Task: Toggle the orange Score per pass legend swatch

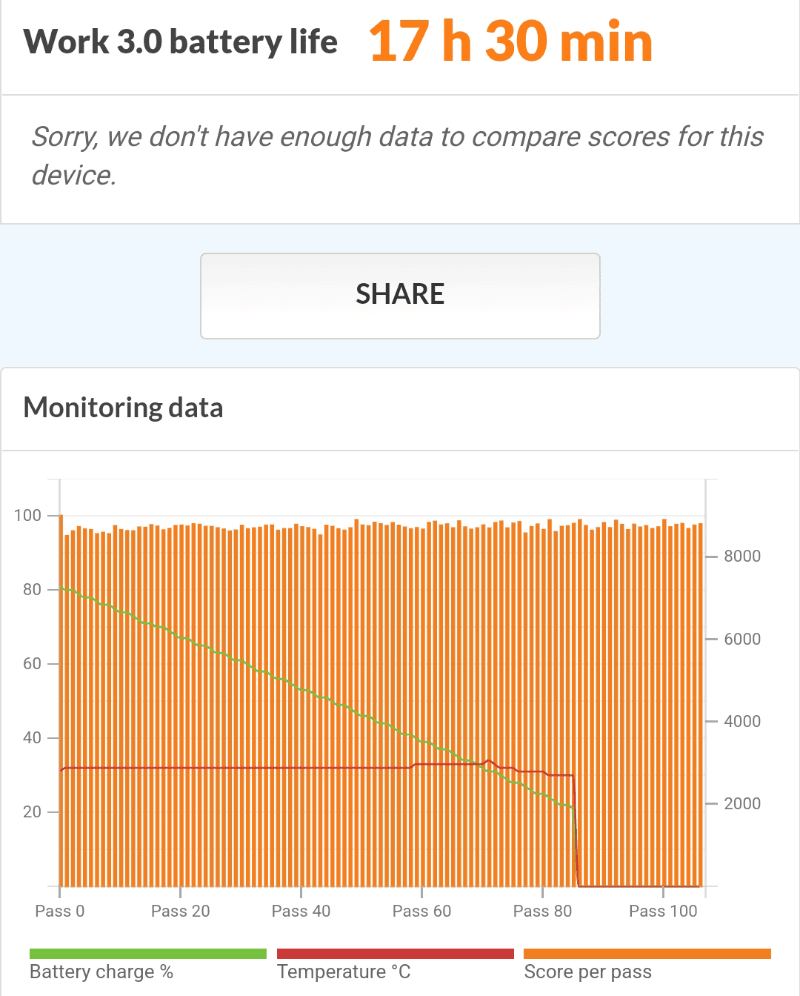Action: click(x=647, y=953)
